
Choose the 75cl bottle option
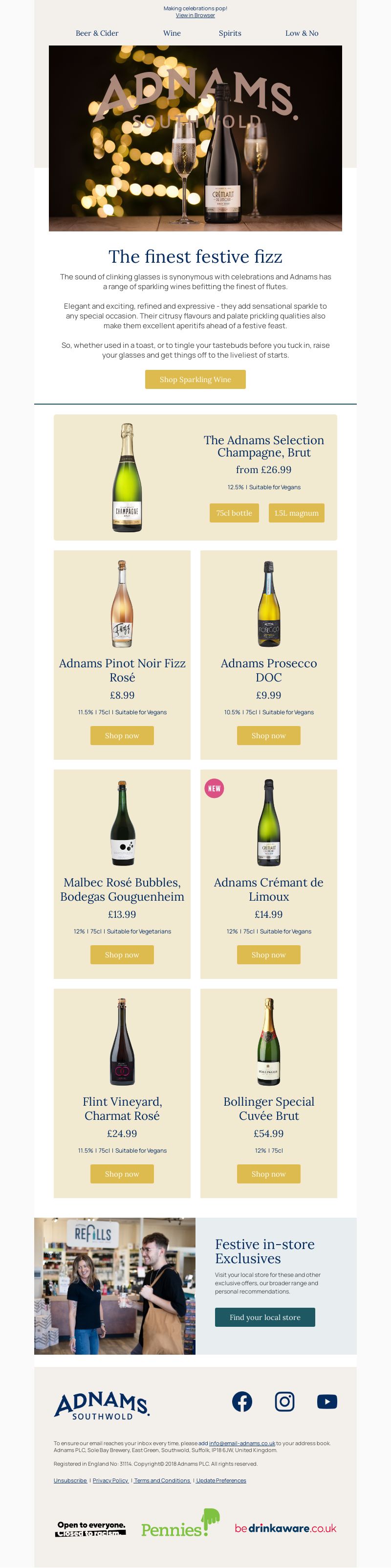(234, 513)
